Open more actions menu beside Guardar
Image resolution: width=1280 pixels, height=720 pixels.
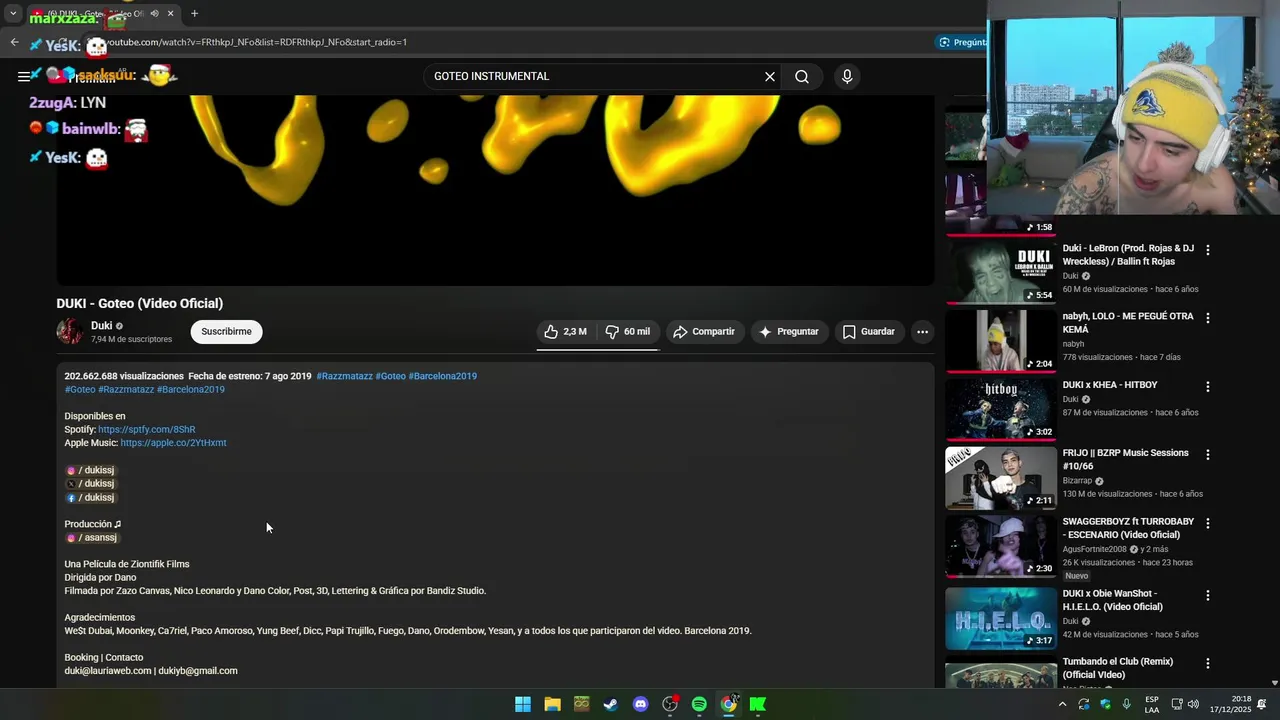[922, 331]
